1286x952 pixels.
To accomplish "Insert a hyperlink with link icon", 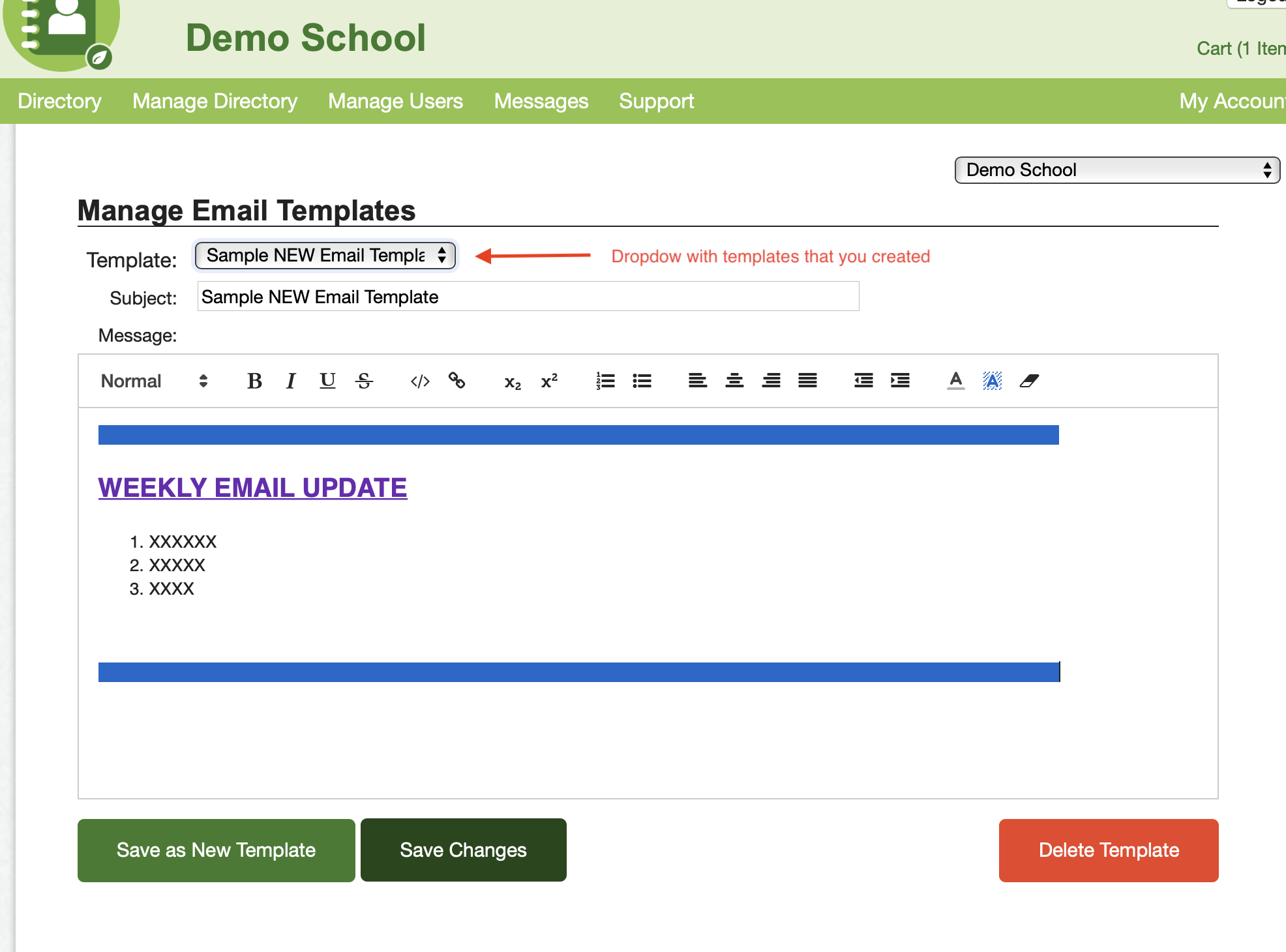I will click(456, 381).
